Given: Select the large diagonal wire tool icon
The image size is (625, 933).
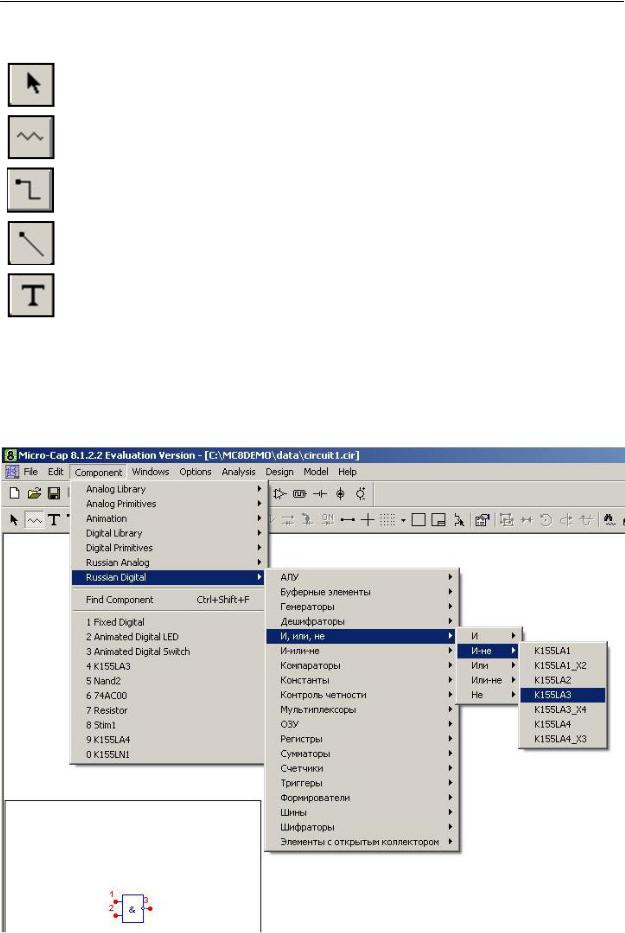Looking at the screenshot, I should [x=31, y=243].
